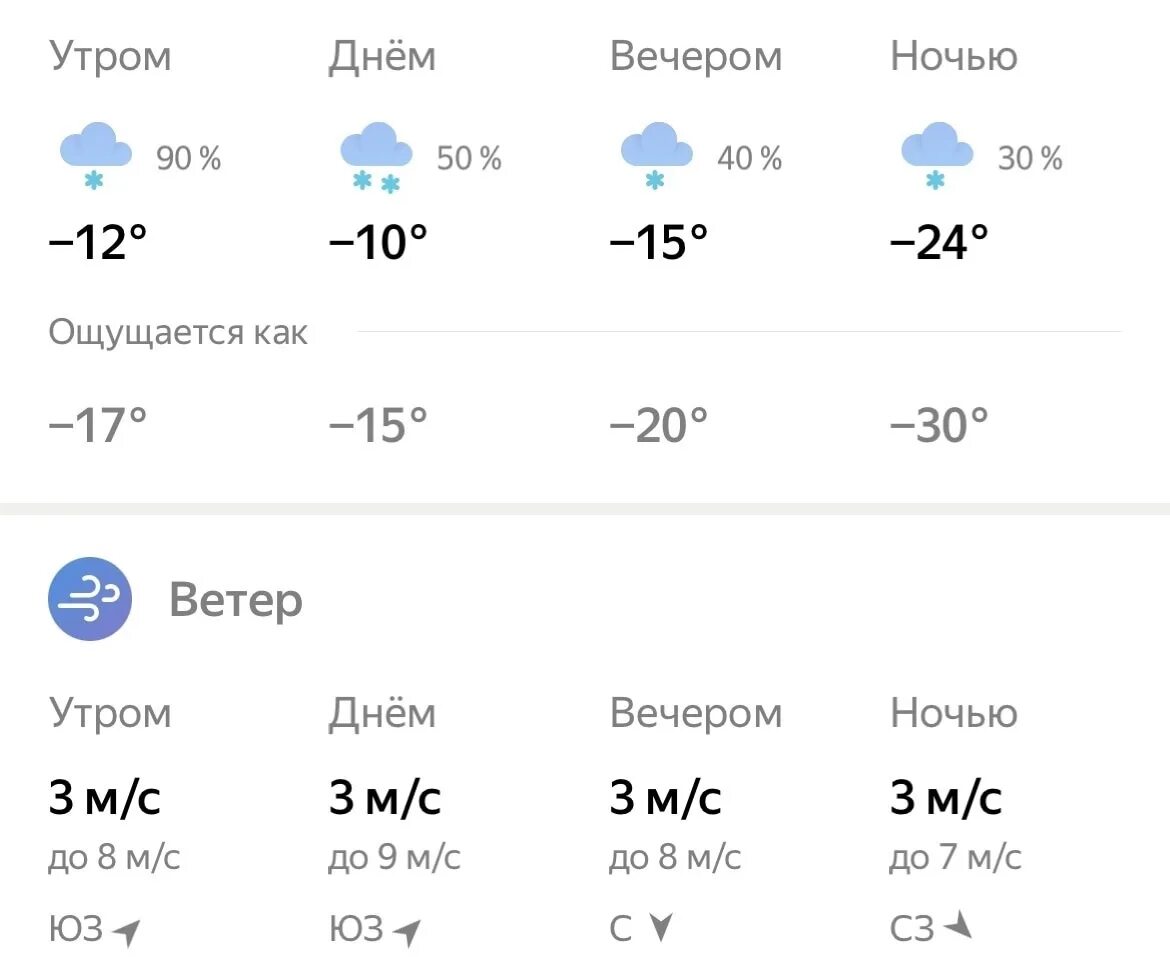Viewport: 1170px width, 976px height.
Task: Click the night northwest wind direction arrow
Action: (x=958, y=926)
